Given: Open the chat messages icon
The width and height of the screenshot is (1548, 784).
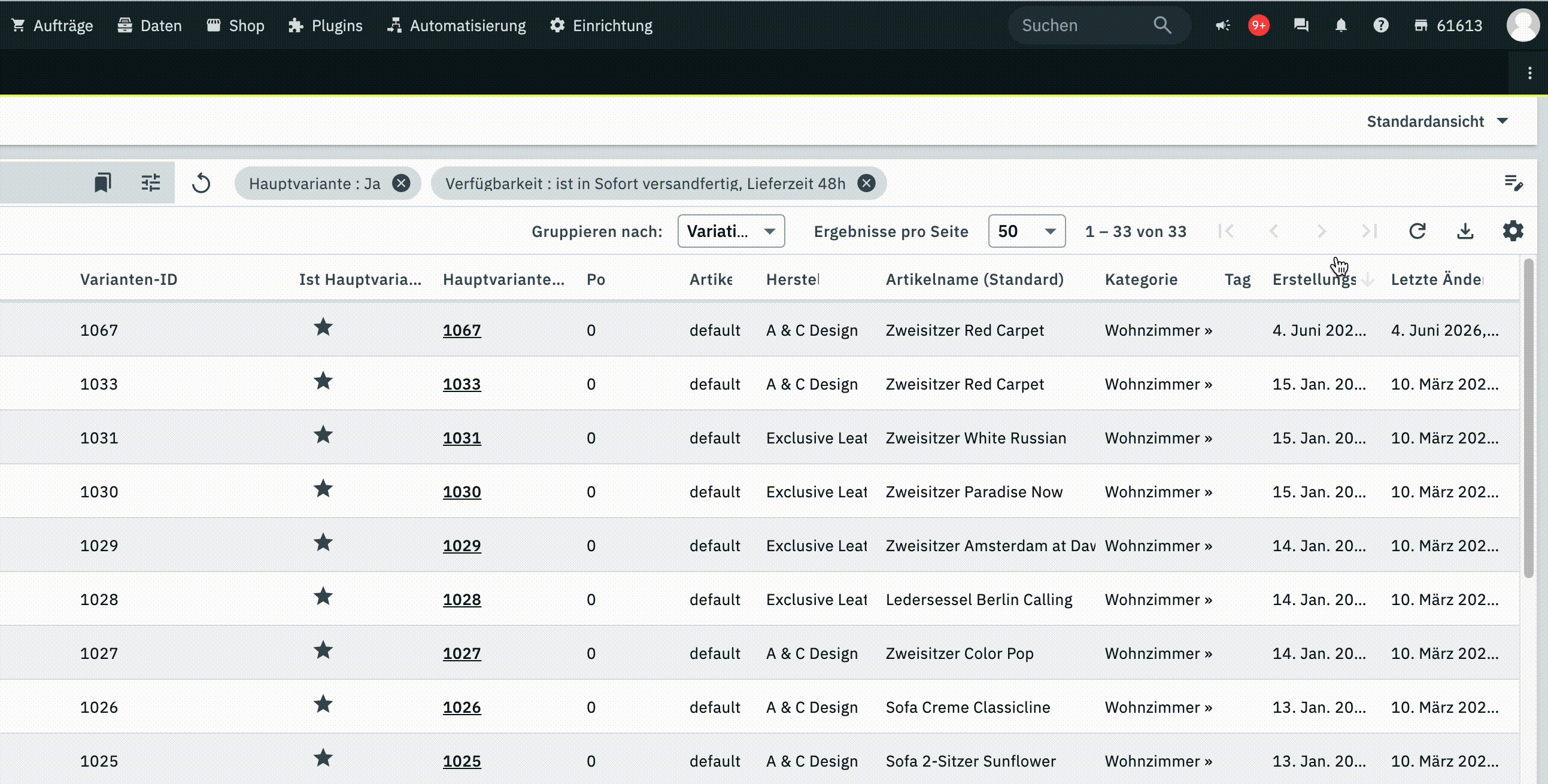Looking at the screenshot, I should point(1301,25).
